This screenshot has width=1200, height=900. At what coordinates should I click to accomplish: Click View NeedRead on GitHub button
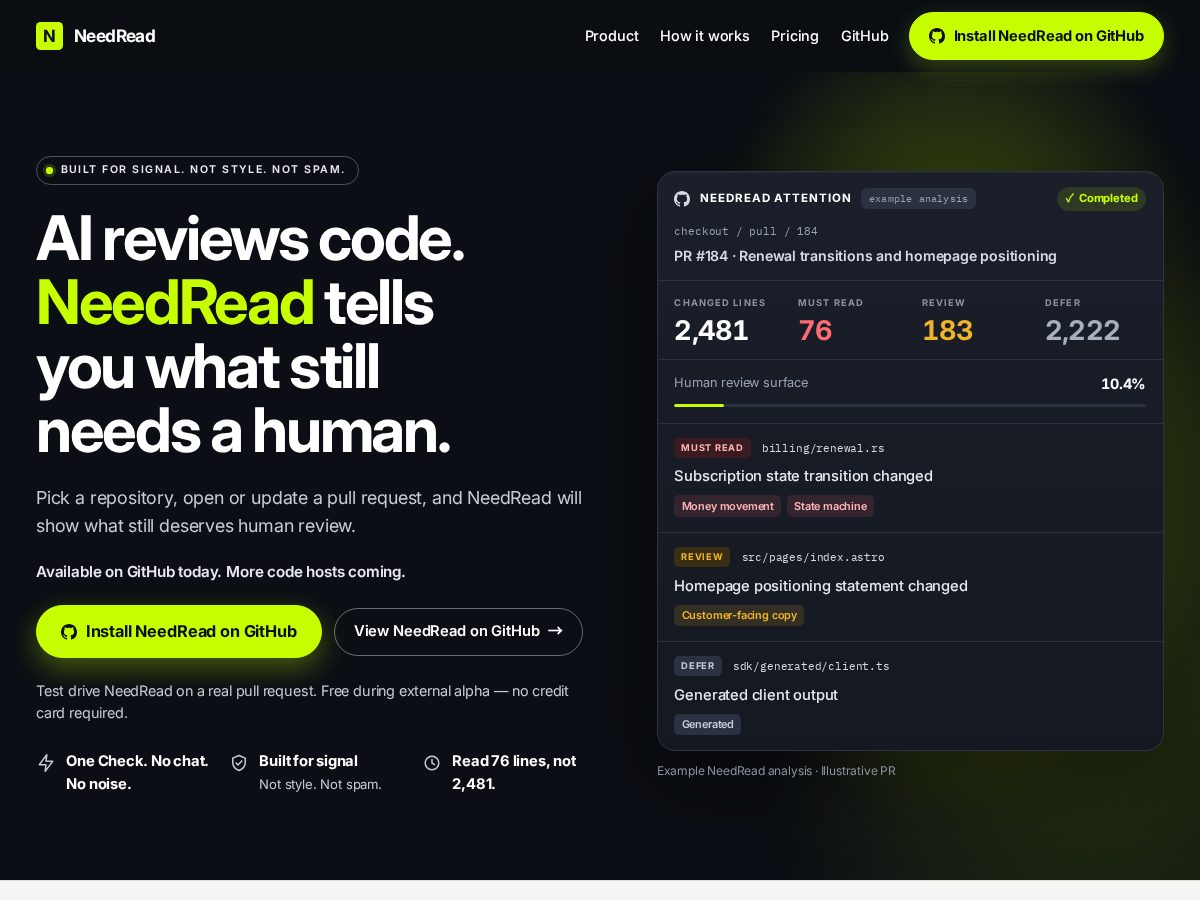(458, 631)
